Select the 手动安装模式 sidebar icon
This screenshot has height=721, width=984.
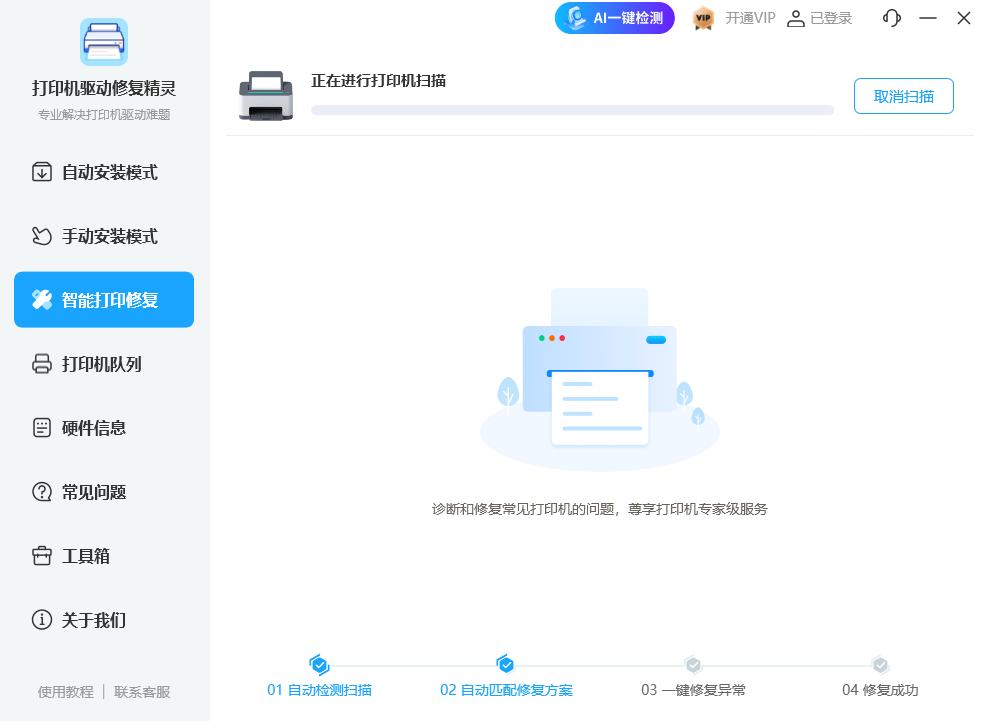click(40, 235)
